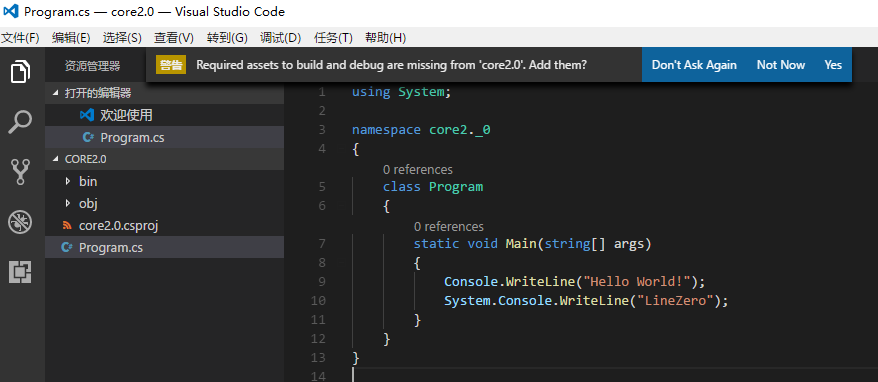
Task: Select 欢迎使用 in open editors
Action: click(x=165, y=115)
